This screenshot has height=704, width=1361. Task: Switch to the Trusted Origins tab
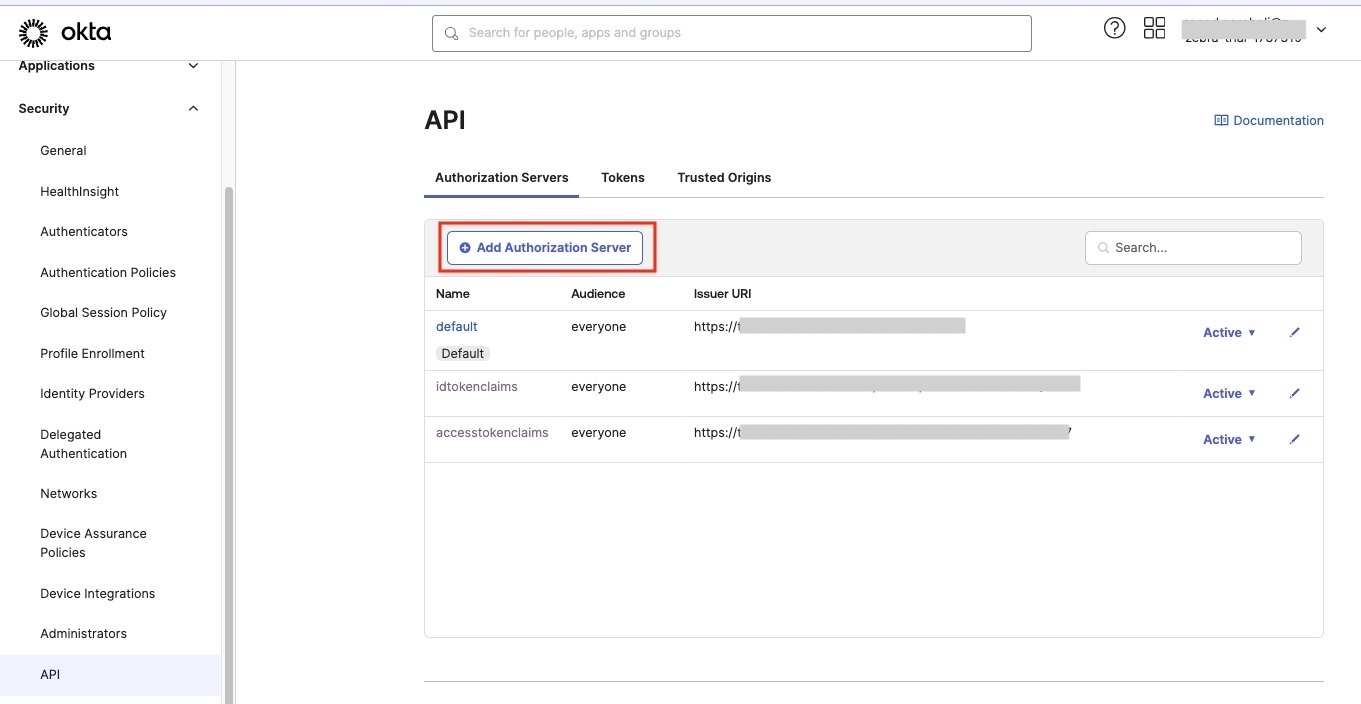click(x=724, y=178)
